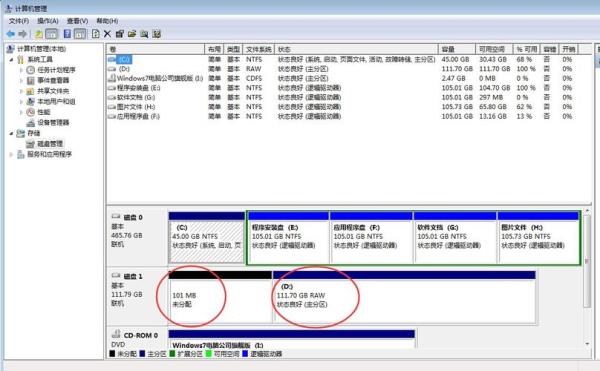600x371 pixels.
Task: Click the 存储 storage icon
Action: [20, 133]
